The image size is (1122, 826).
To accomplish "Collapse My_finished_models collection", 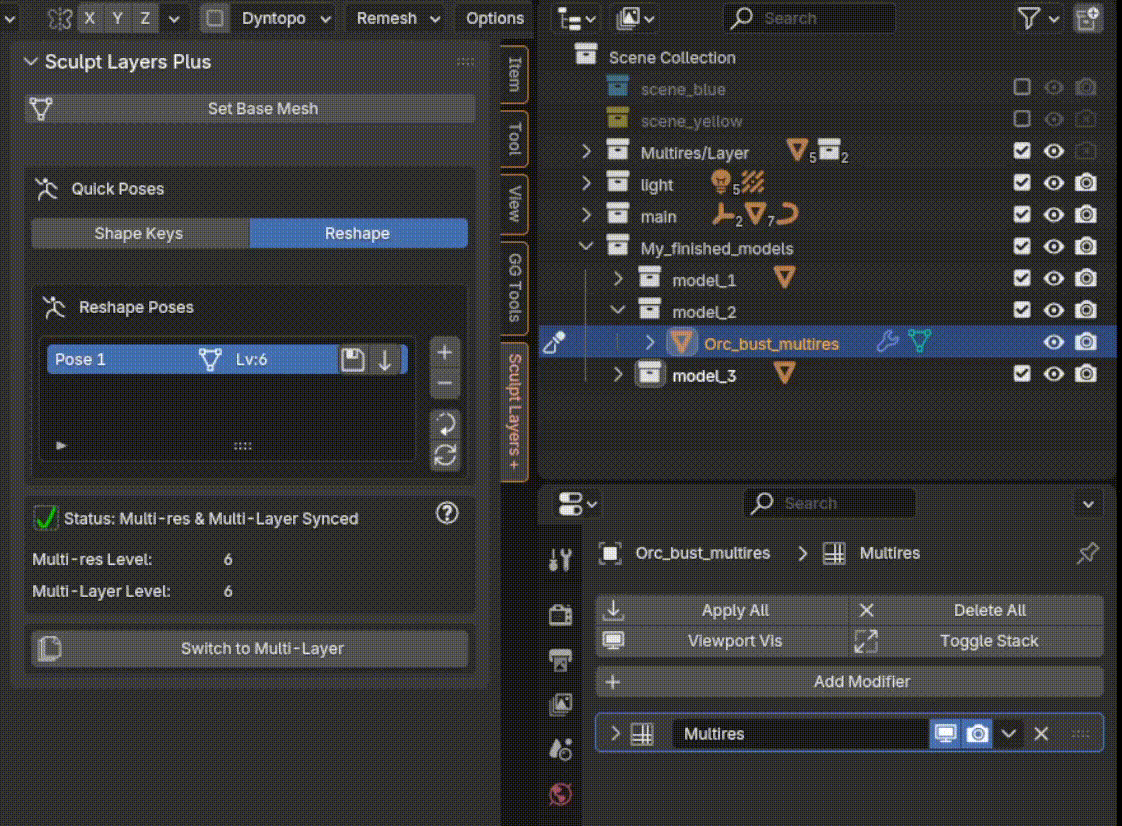I will pos(586,247).
